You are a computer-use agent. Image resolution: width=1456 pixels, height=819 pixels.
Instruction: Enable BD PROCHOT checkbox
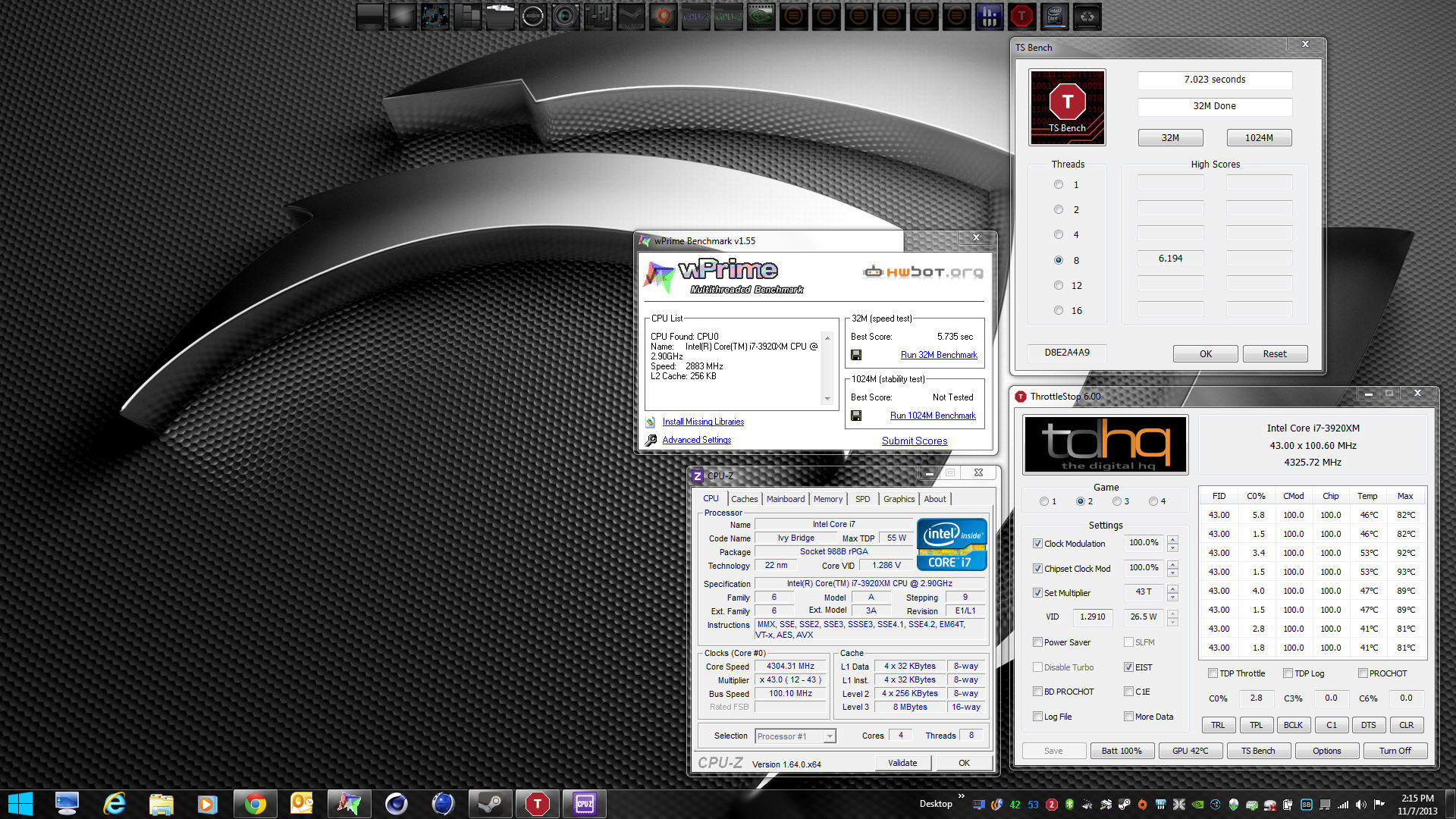[x=1037, y=692]
